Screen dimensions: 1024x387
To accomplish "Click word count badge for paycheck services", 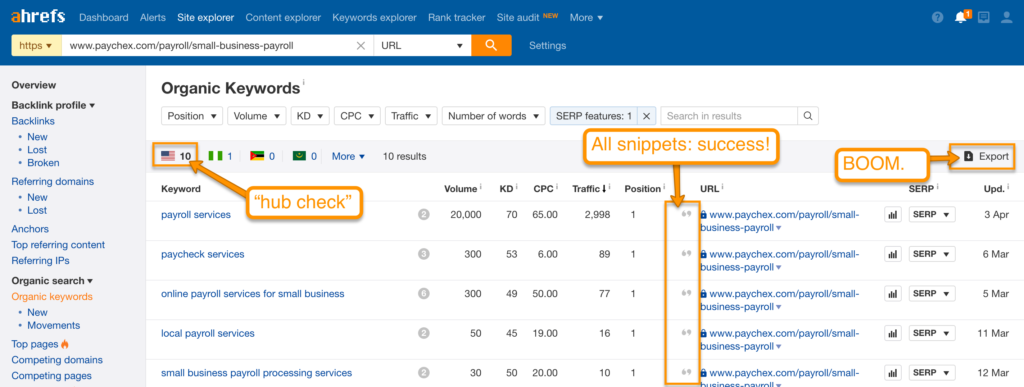I will coord(423,254).
